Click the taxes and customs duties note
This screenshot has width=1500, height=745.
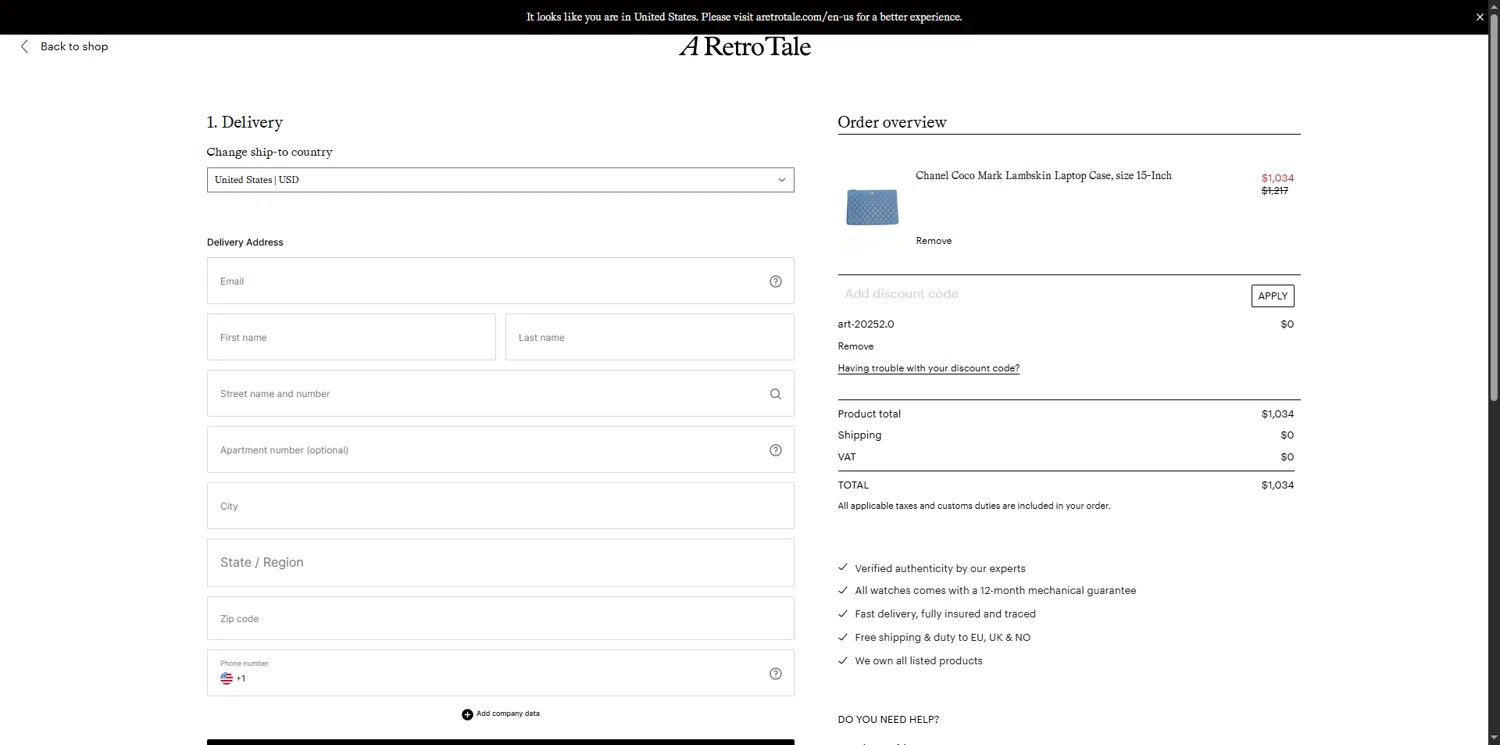(974, 506)
